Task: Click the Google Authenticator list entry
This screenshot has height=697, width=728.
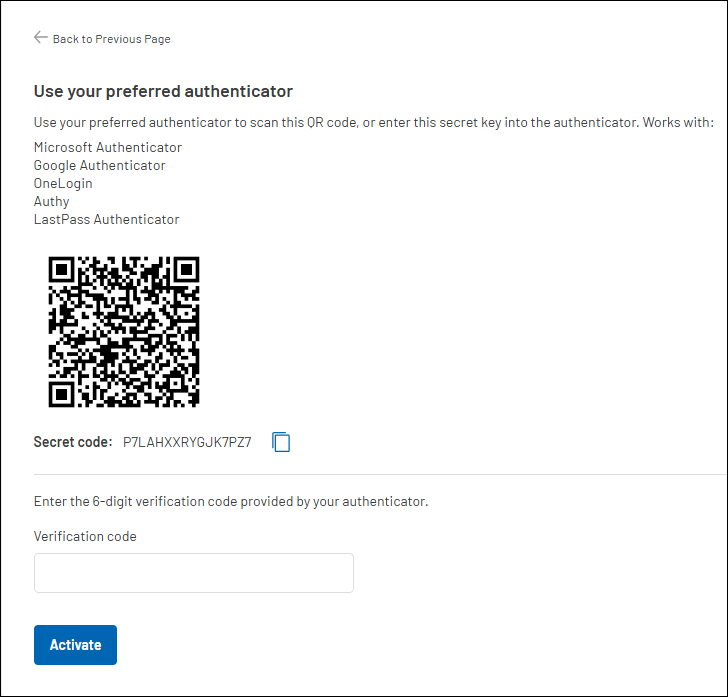Action: click(x=100, y=165)
